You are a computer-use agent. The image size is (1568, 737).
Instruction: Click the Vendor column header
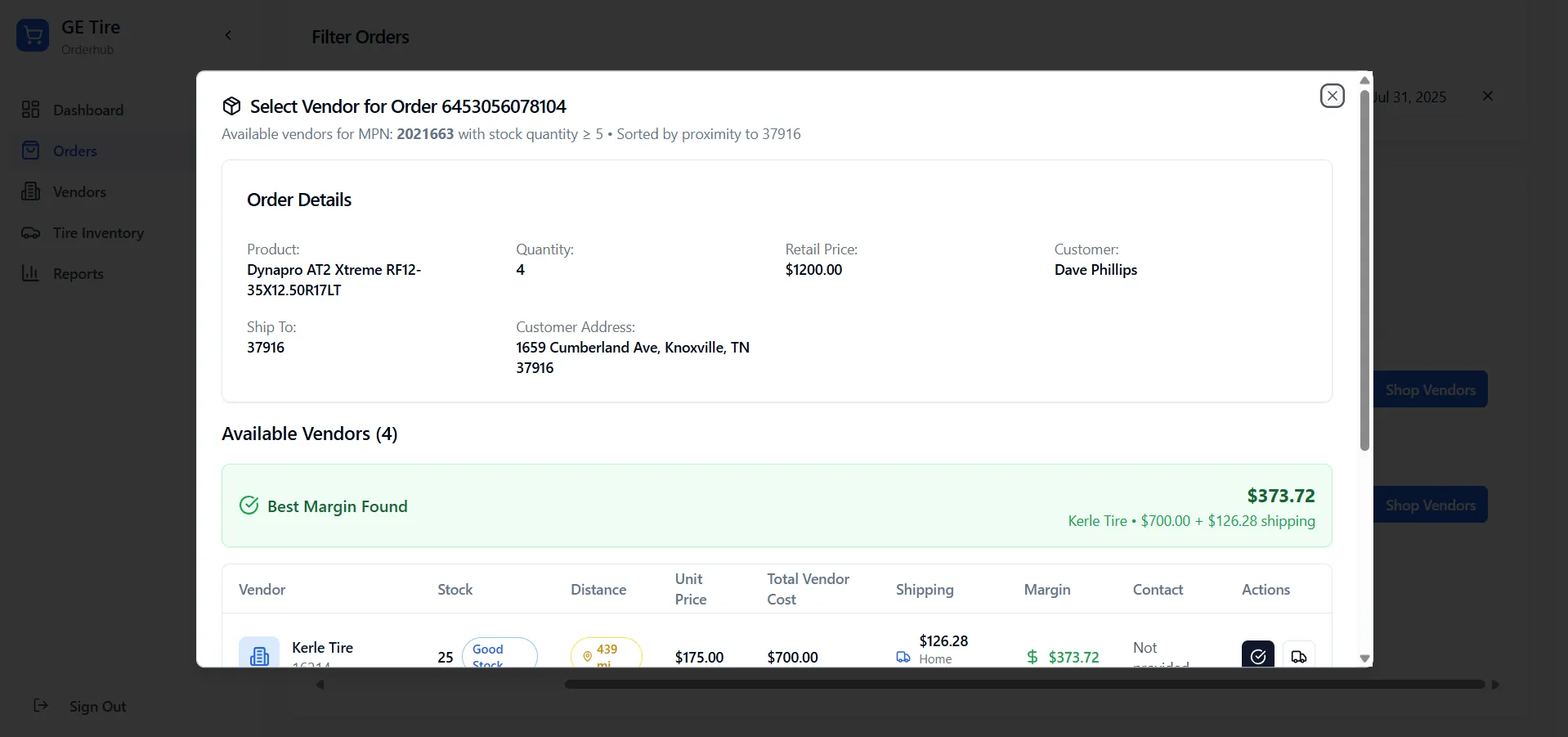tap(262, 590)
